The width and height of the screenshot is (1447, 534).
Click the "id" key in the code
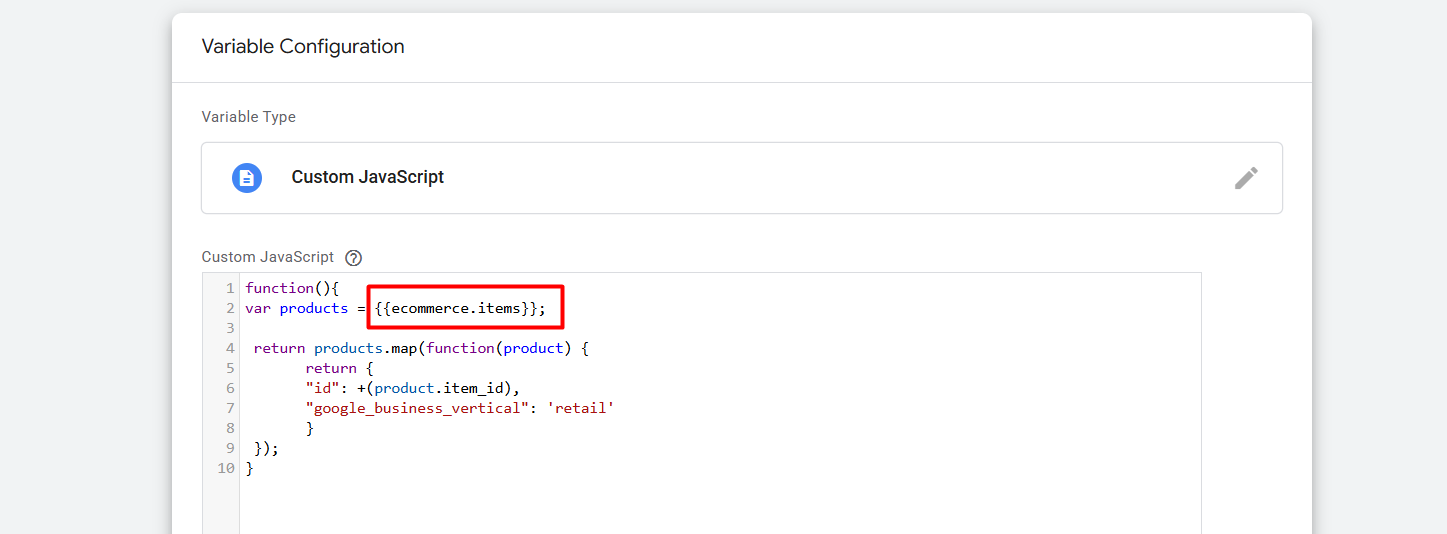pos(319,388)
